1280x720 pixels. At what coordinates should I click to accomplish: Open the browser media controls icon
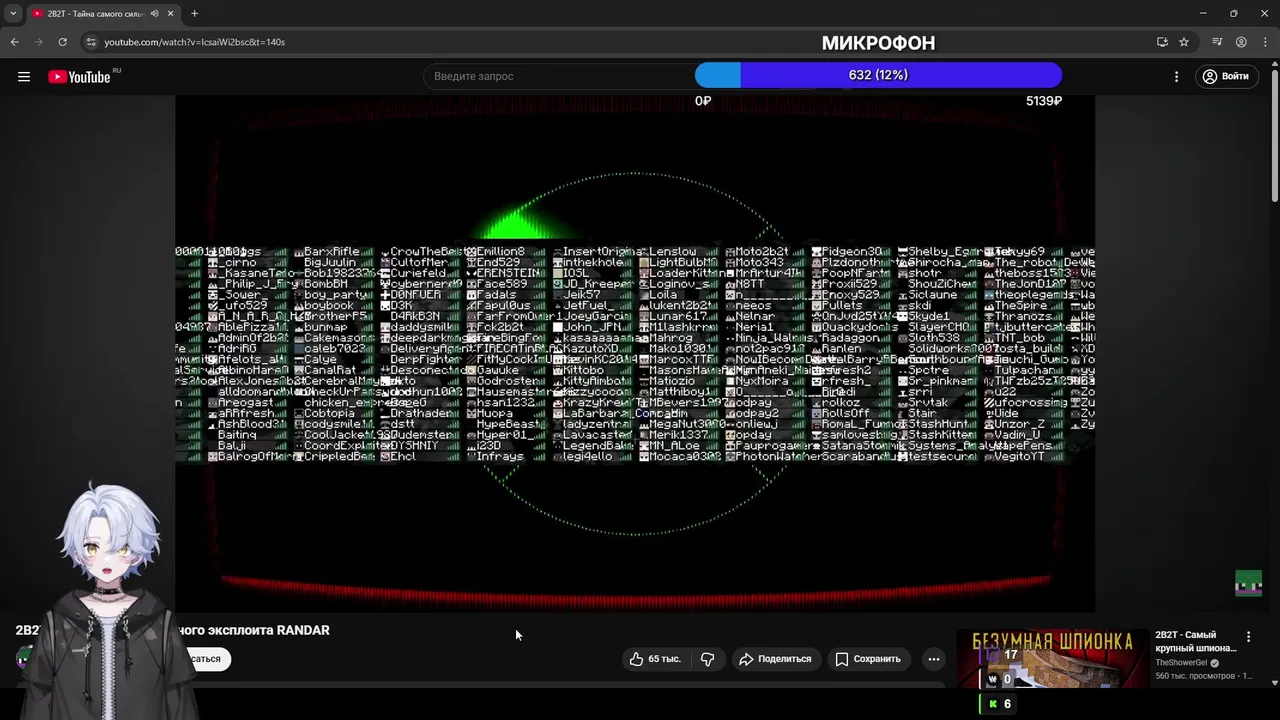1217,42
